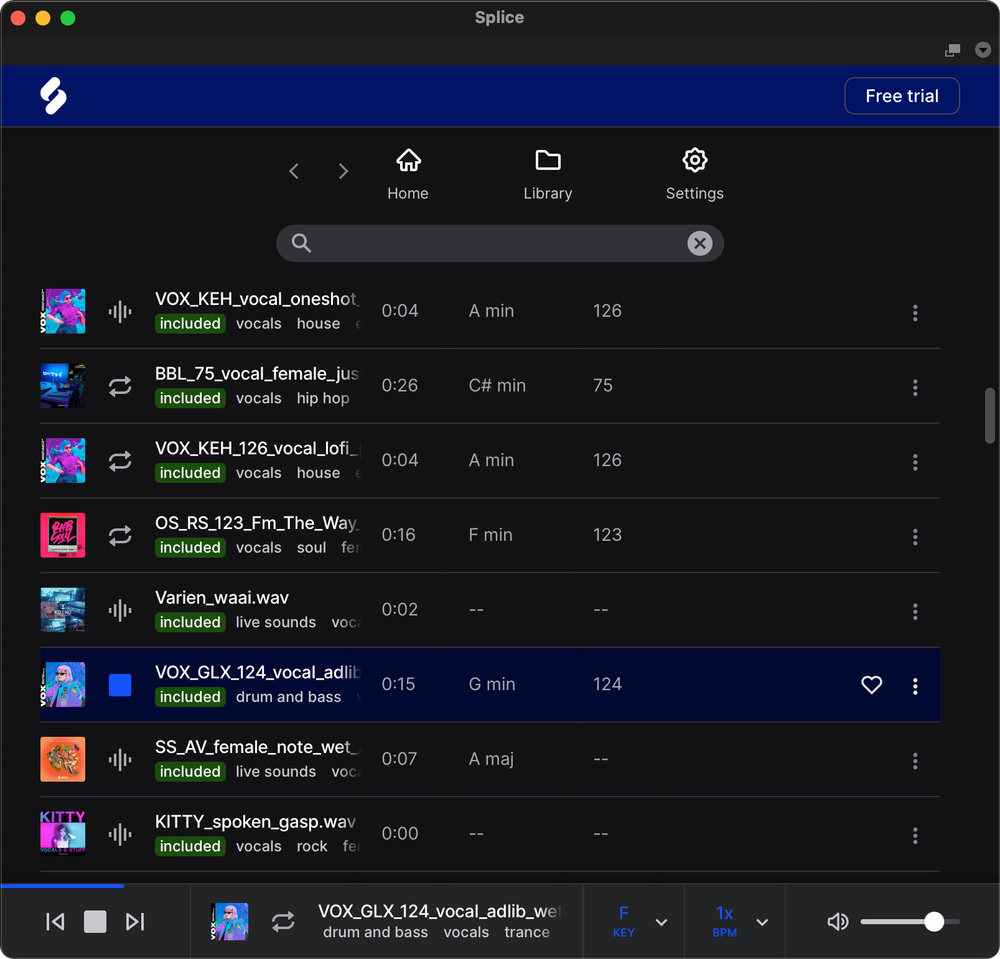Click the Free trial button

(902, 96)
